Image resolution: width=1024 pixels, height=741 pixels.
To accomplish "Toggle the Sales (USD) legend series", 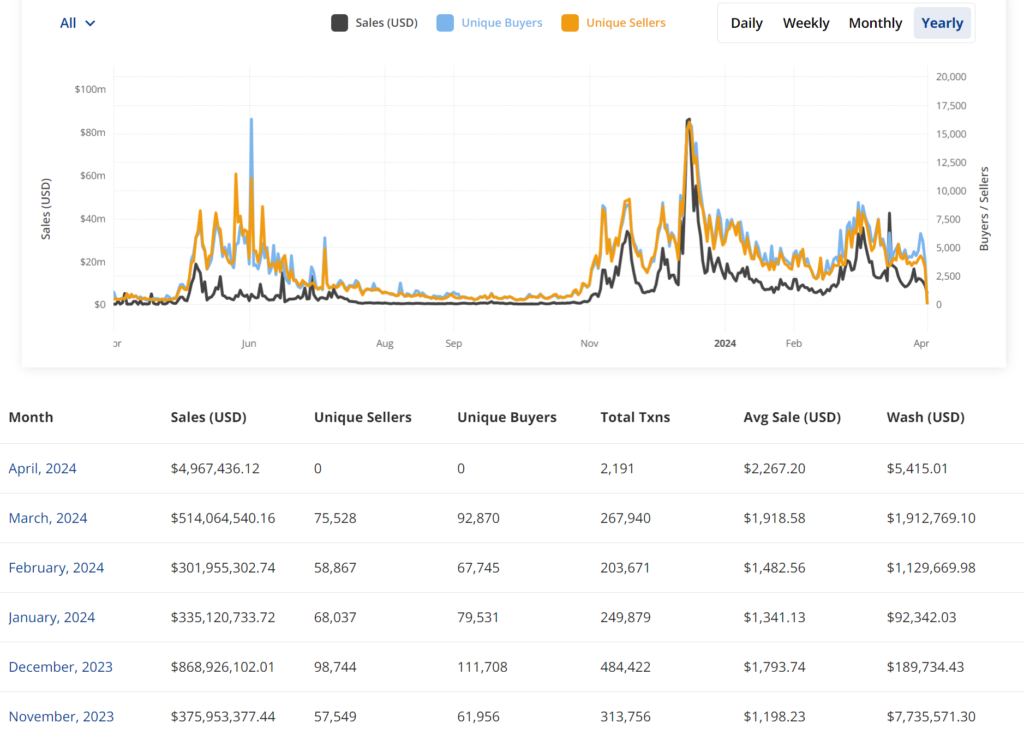I will pyautogui.click(x=374, y=23).
